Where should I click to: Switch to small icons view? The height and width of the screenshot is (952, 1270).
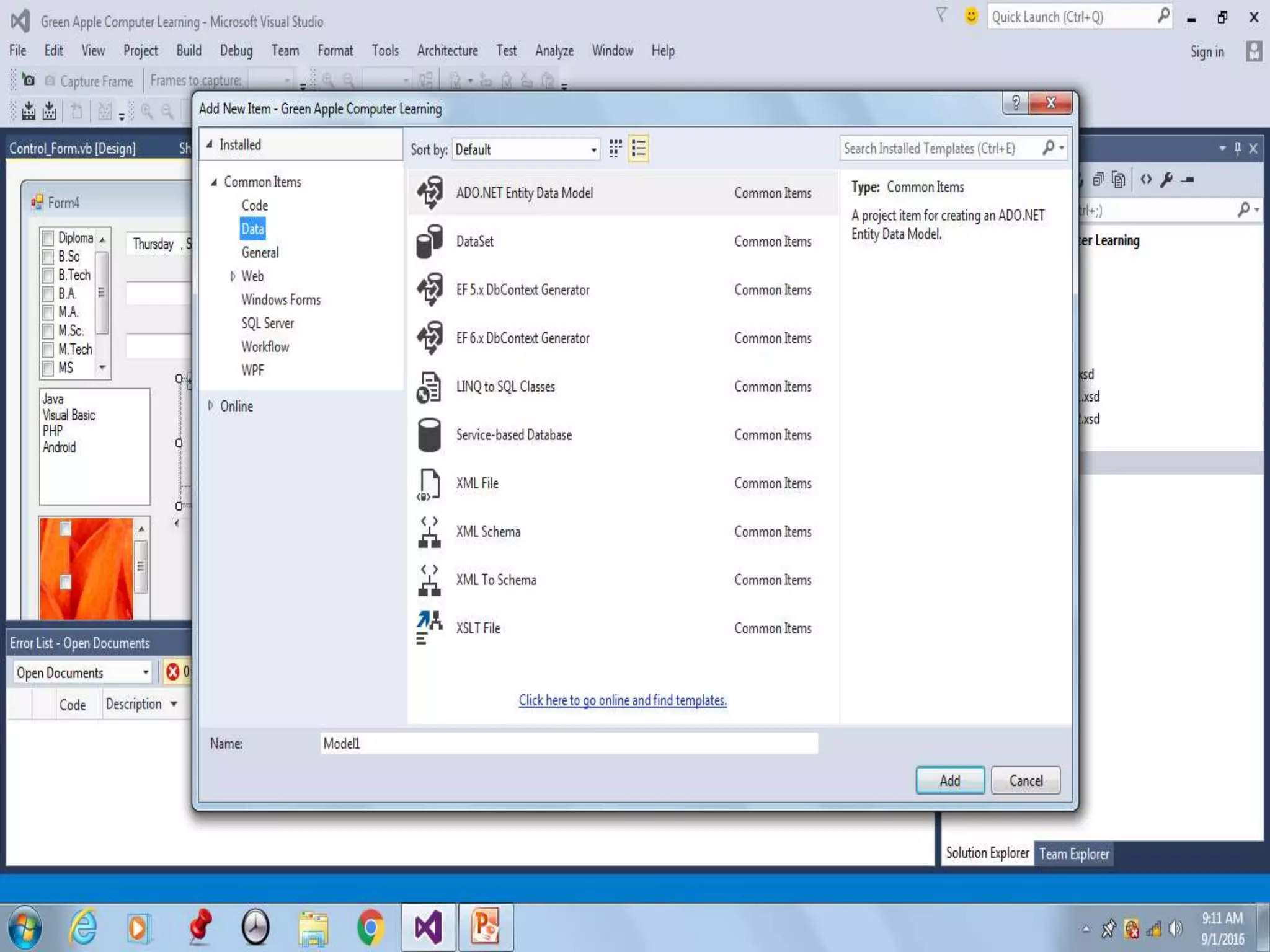pos(615,149)
